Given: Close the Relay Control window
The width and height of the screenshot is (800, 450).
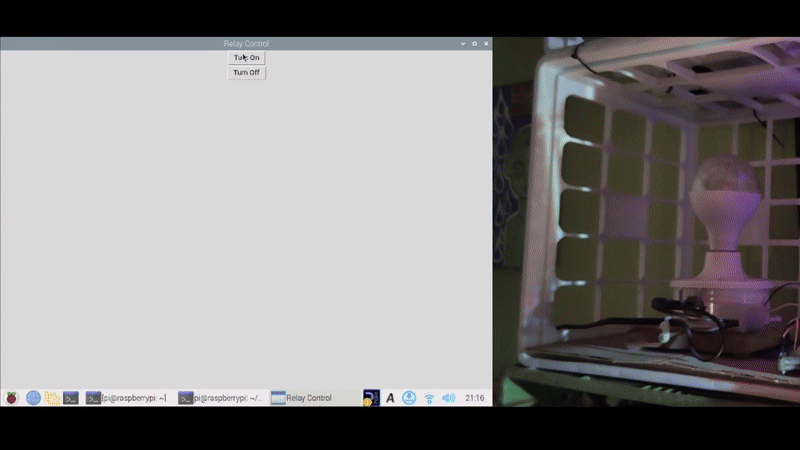Looking at the screenshot, I should tap(486, 44).
